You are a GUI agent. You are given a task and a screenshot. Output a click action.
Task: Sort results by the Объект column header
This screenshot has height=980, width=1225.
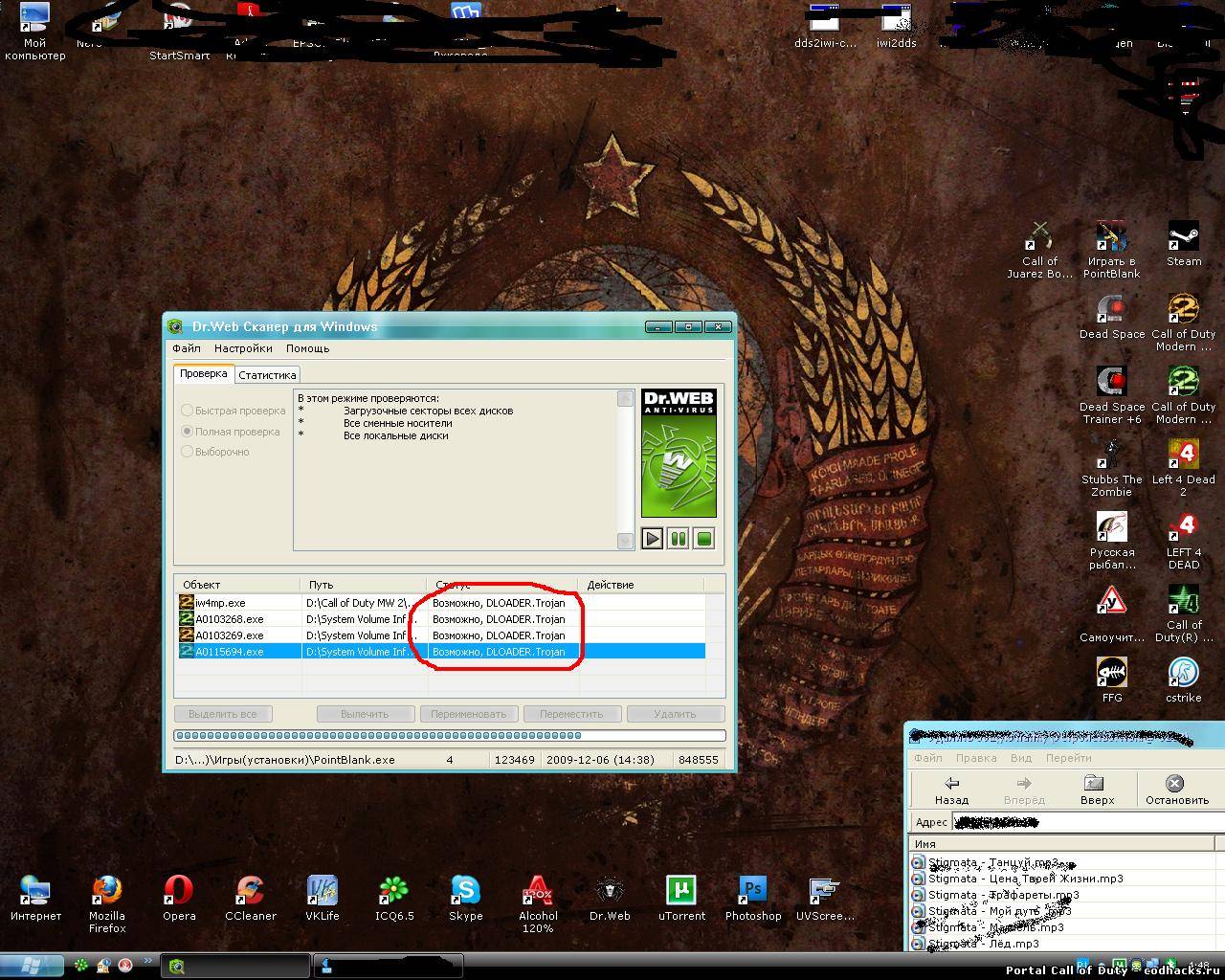[x=238, y=585]
